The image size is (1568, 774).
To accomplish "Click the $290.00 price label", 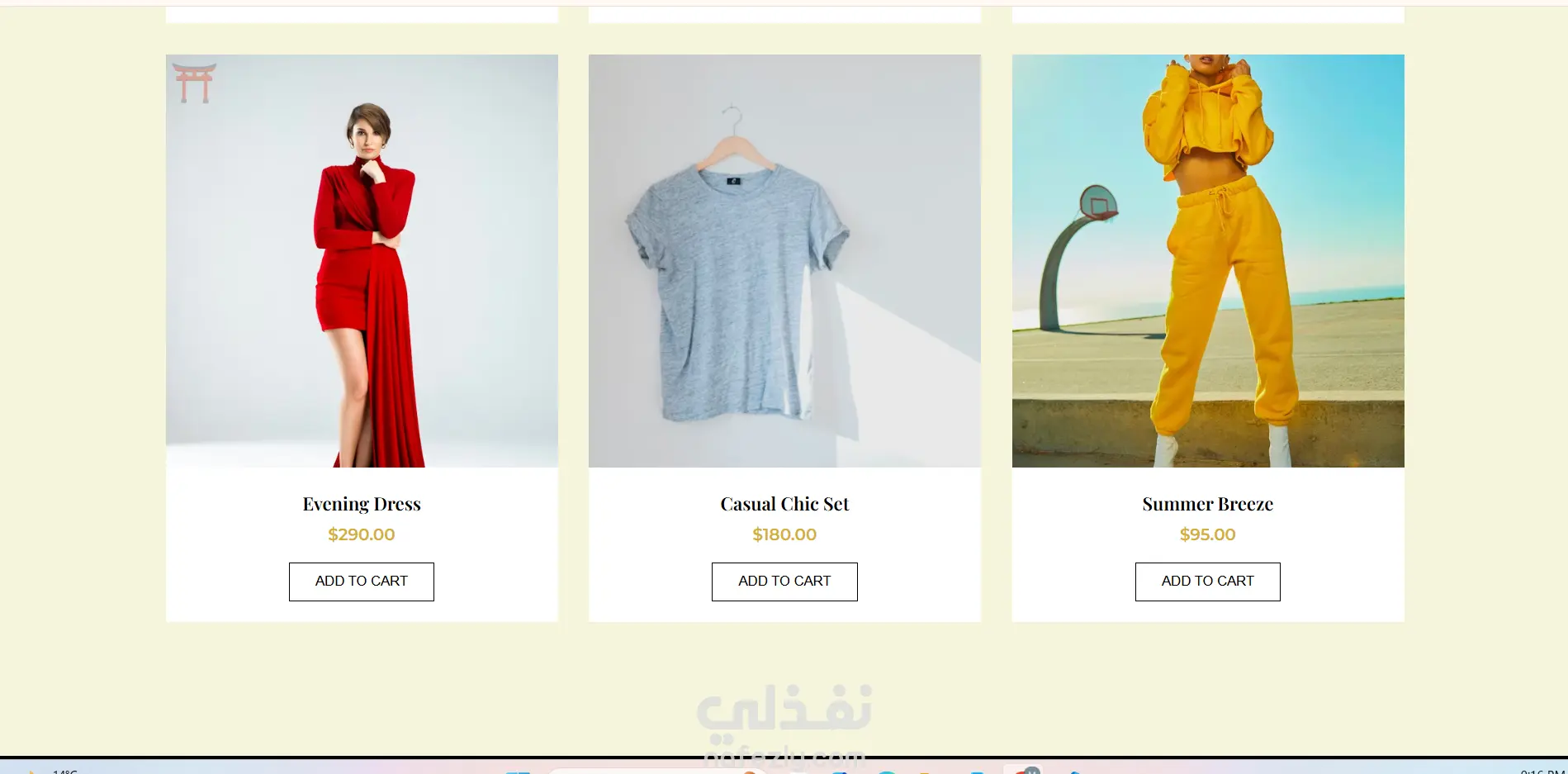I will tap(362, 534).
